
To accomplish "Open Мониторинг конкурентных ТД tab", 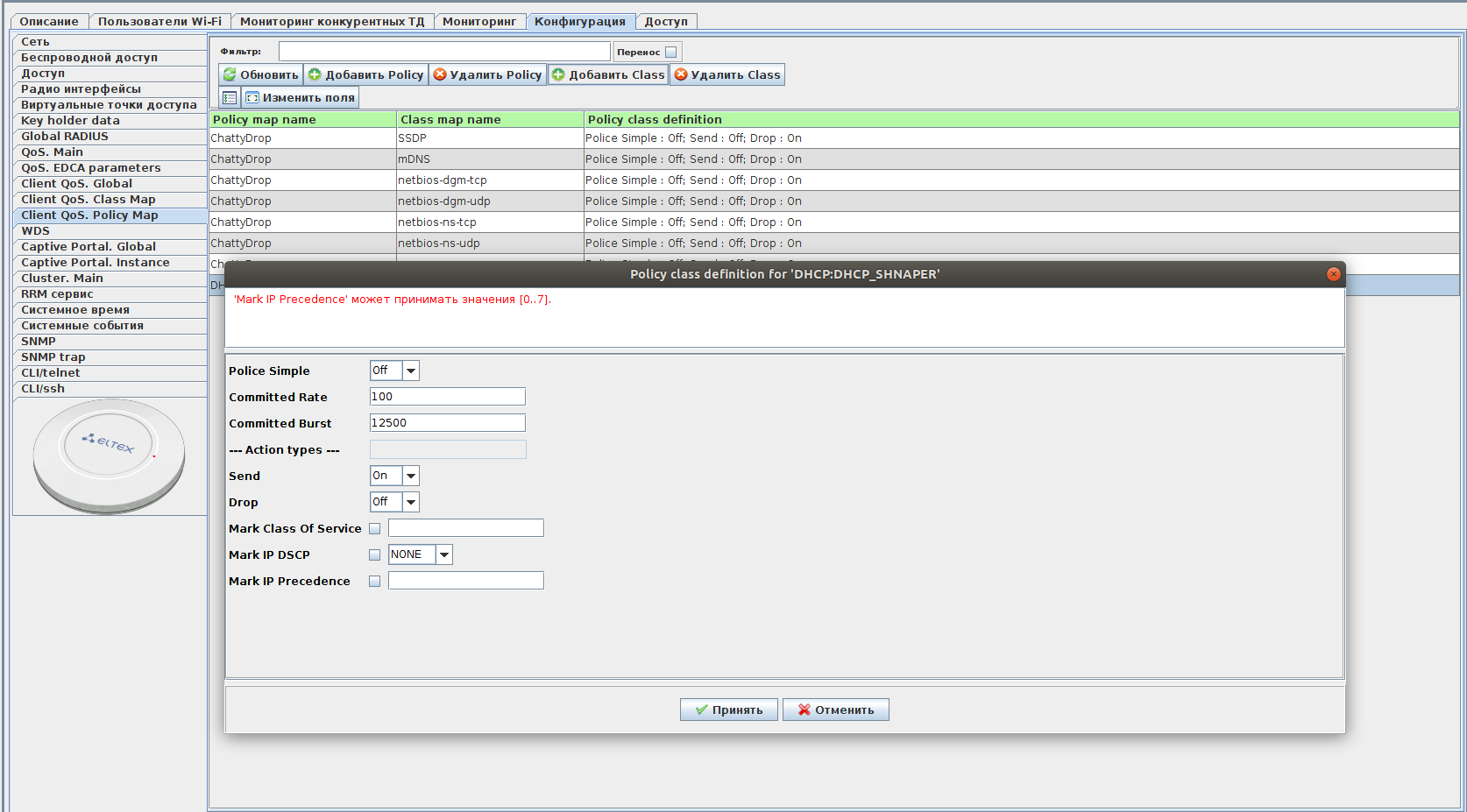I will click(x=332, y=21).
